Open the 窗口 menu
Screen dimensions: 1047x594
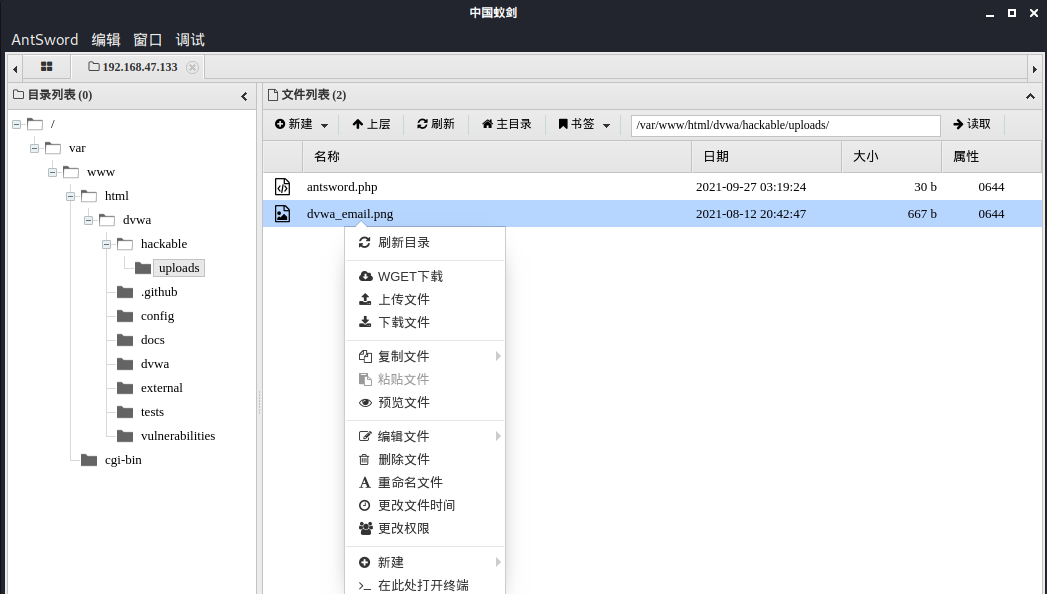(x=148, y=40)
